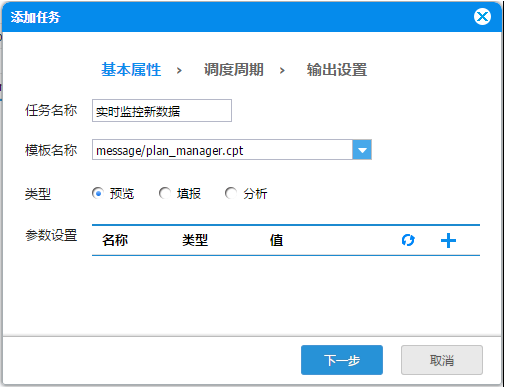
Task: Click the 名称 column header
Action: 115,240
